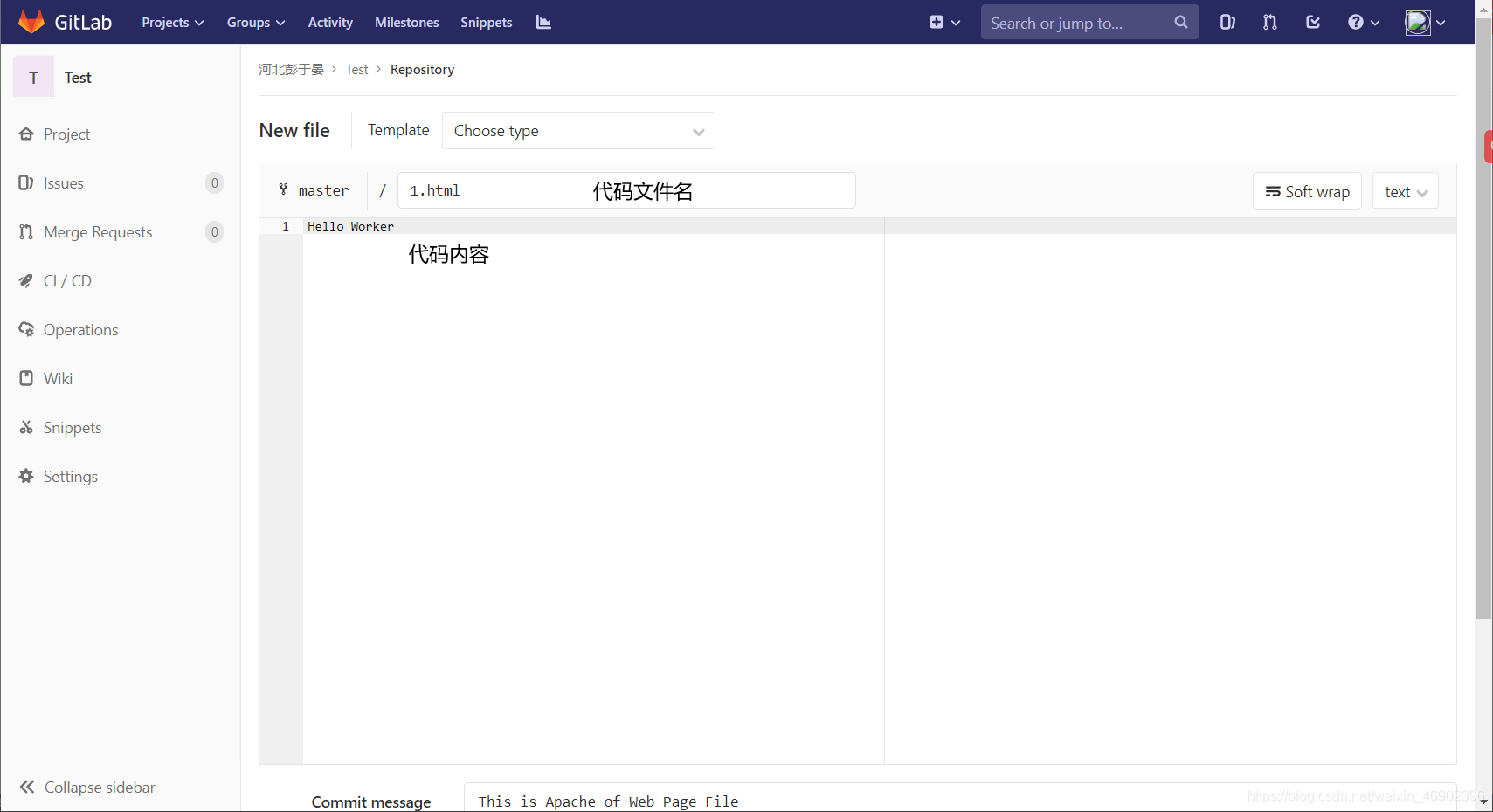
Task: Open CI / CD in the sidebar
Action: click(67, 280)
